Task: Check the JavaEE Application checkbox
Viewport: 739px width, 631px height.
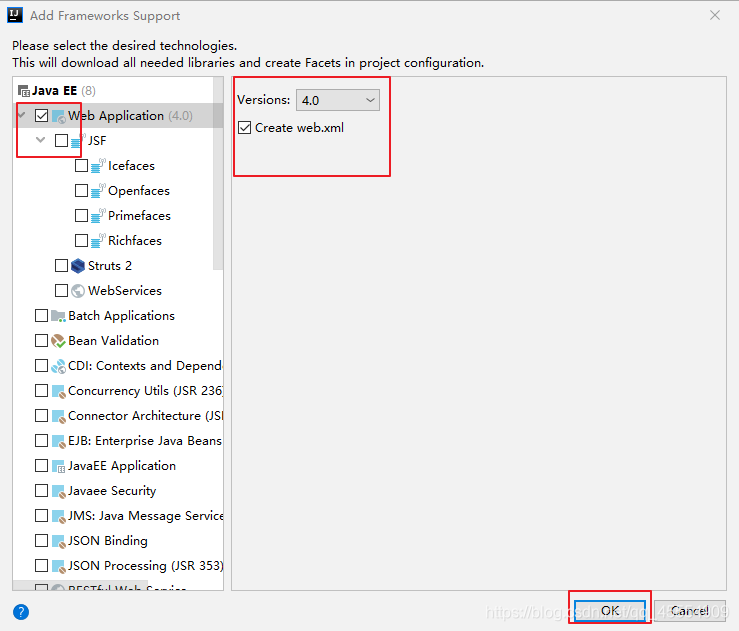Action: 41,465
